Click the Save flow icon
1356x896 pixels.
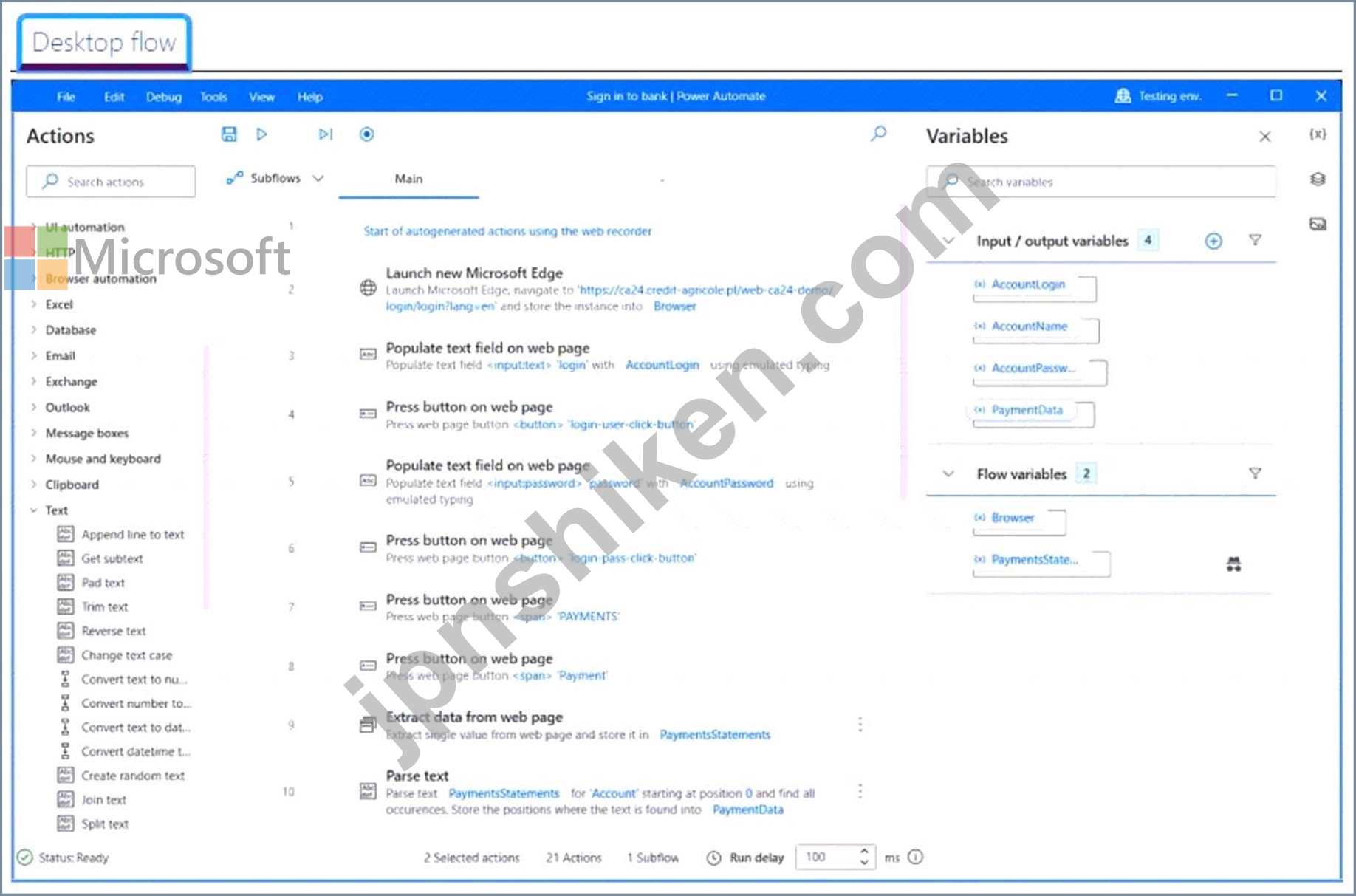(x=229, y=134)
